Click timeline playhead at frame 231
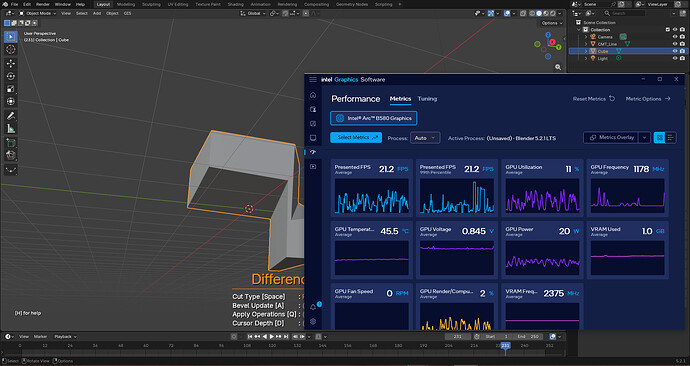This screenshot has width=690, height=366. pos(505,346)
